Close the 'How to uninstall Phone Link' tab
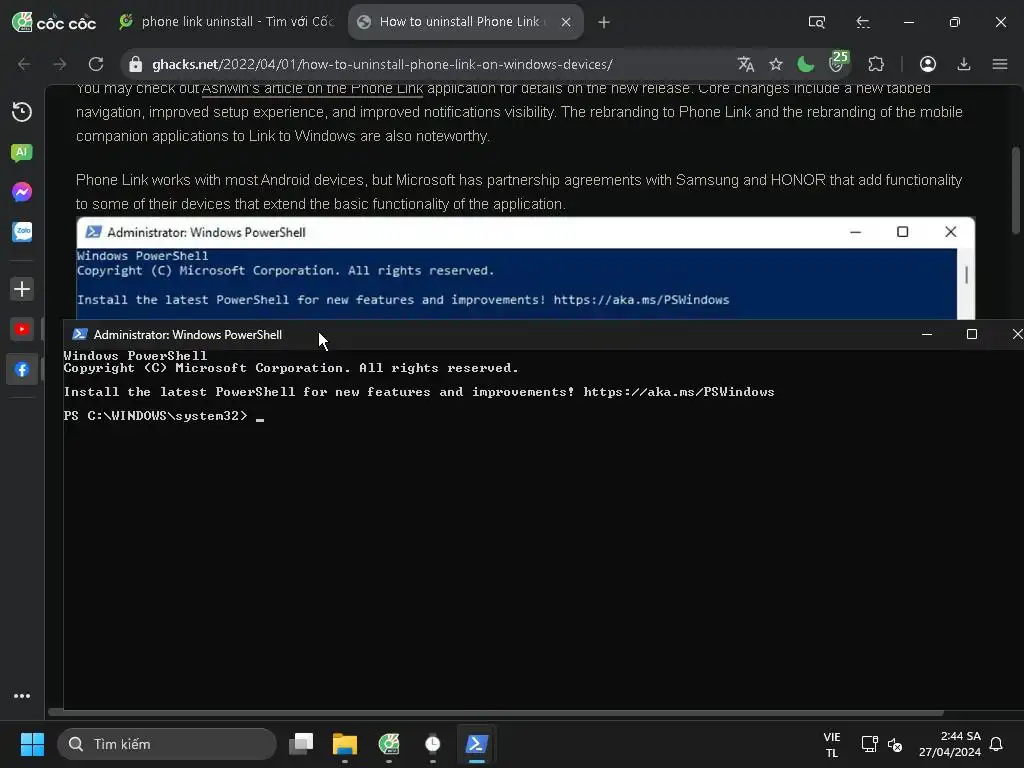1024x768 pixels. point(566,22)
